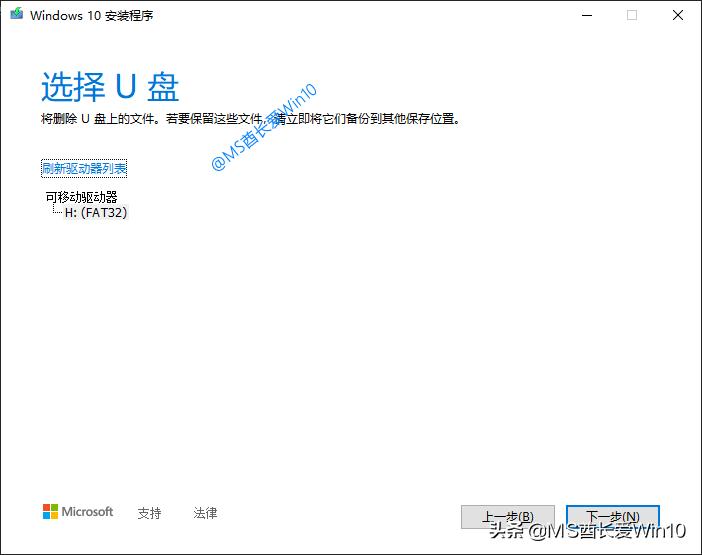This screenshot has width=702, height=555.
Task: Open the 法律 legal link
Action: coord(205,513)
